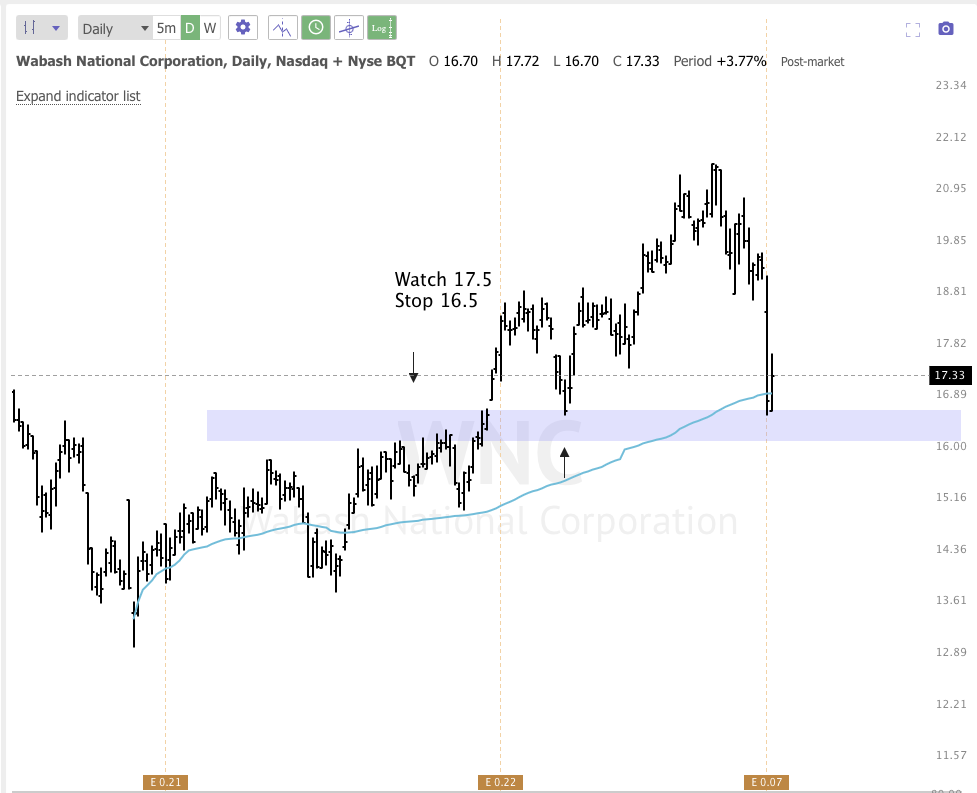Open the chart settings gear icon
Screen dimensions: 977x793
tap(242, 27)
